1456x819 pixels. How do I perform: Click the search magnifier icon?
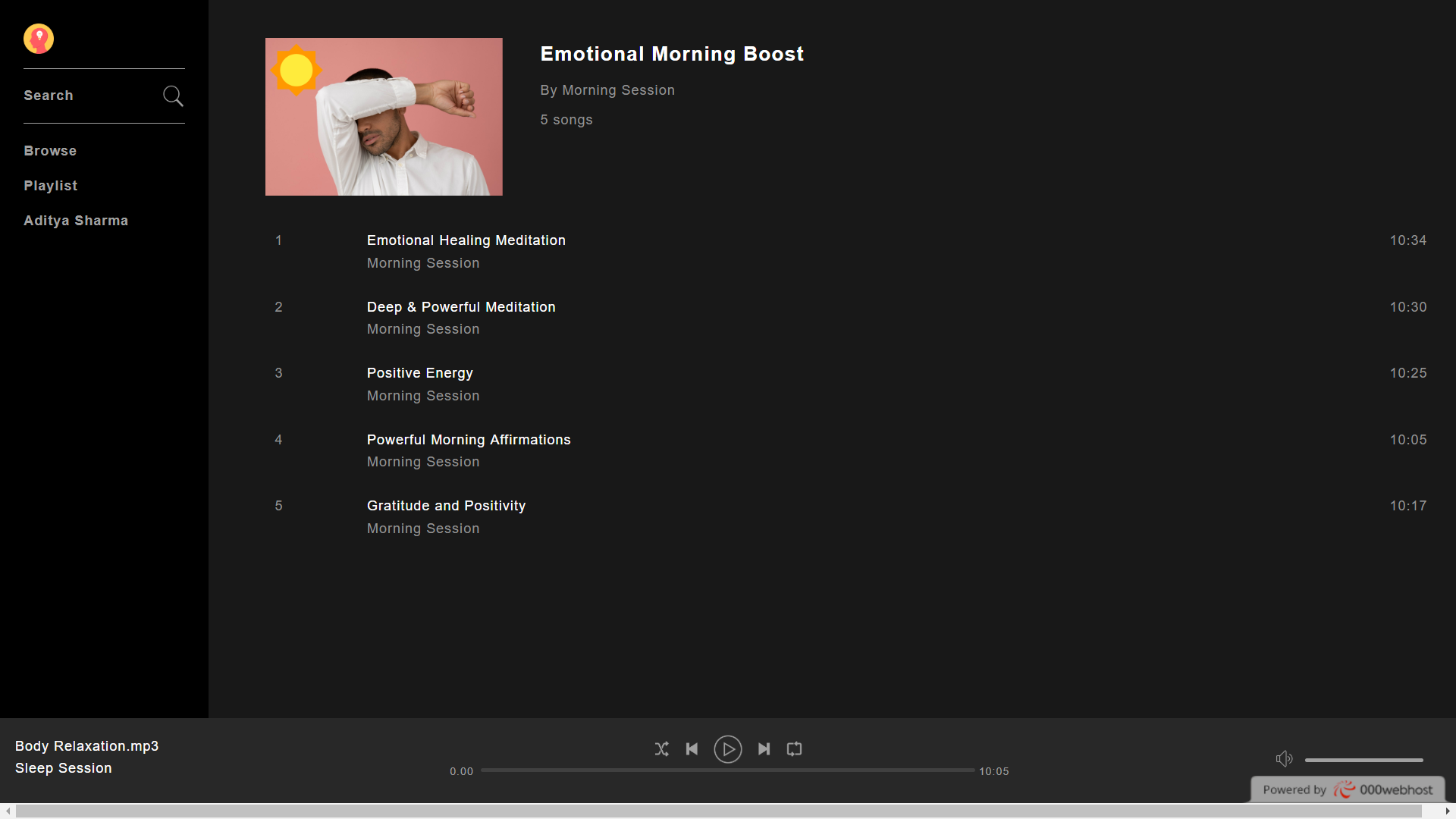[x=173, y=96]
